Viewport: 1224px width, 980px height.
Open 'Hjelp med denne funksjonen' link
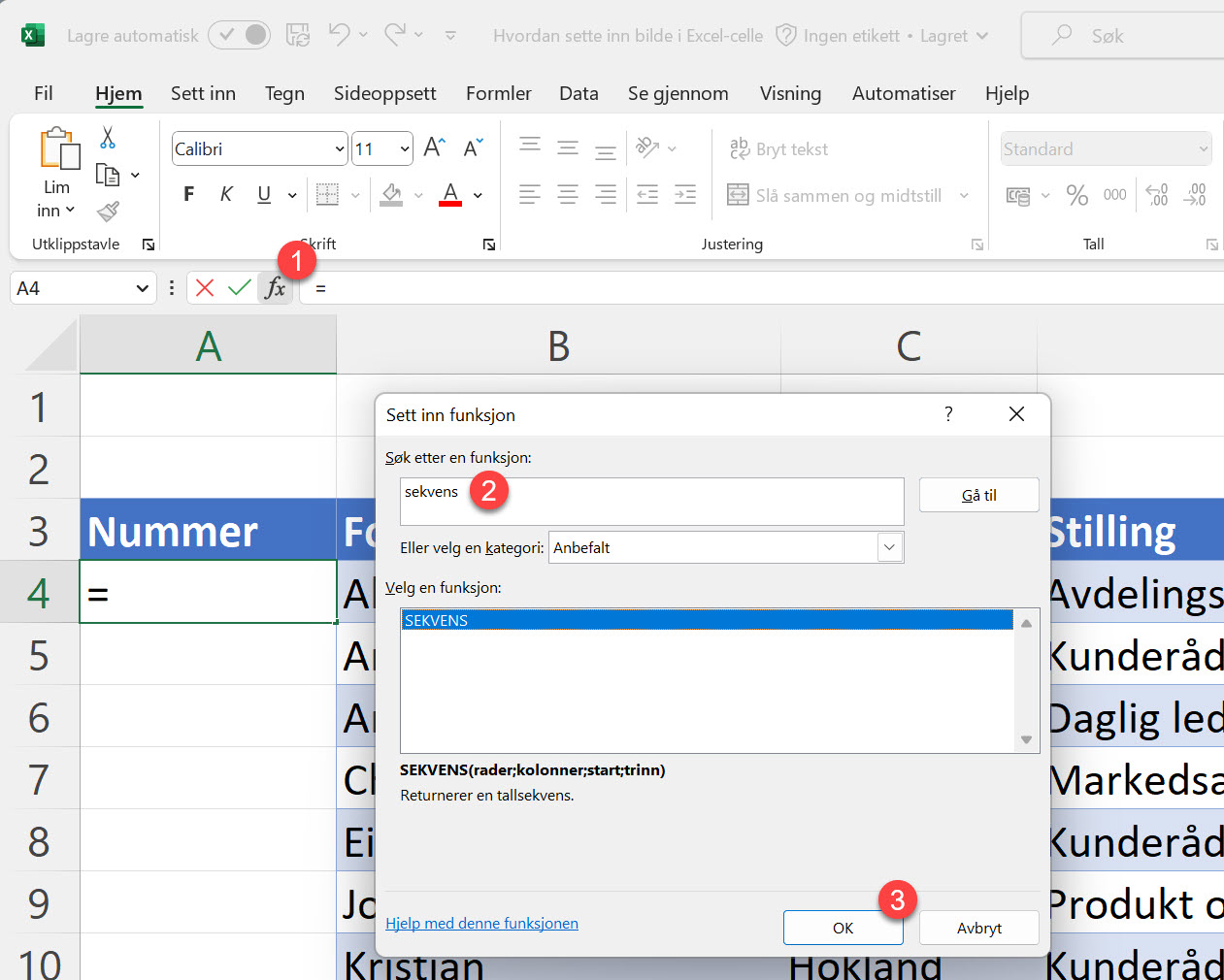(x=481, y=923)
